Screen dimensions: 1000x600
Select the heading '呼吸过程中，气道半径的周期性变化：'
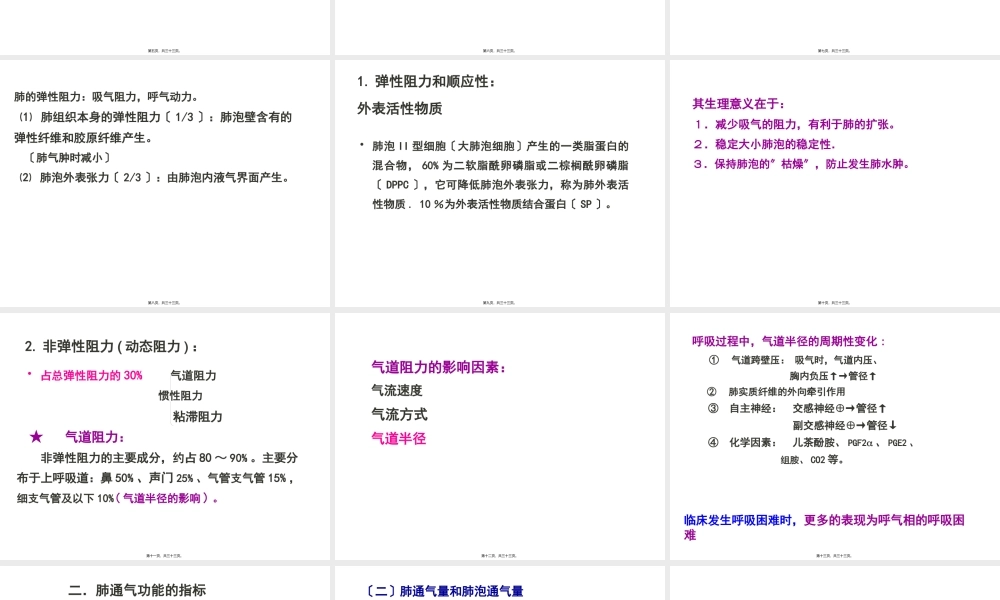coord(790,342)
